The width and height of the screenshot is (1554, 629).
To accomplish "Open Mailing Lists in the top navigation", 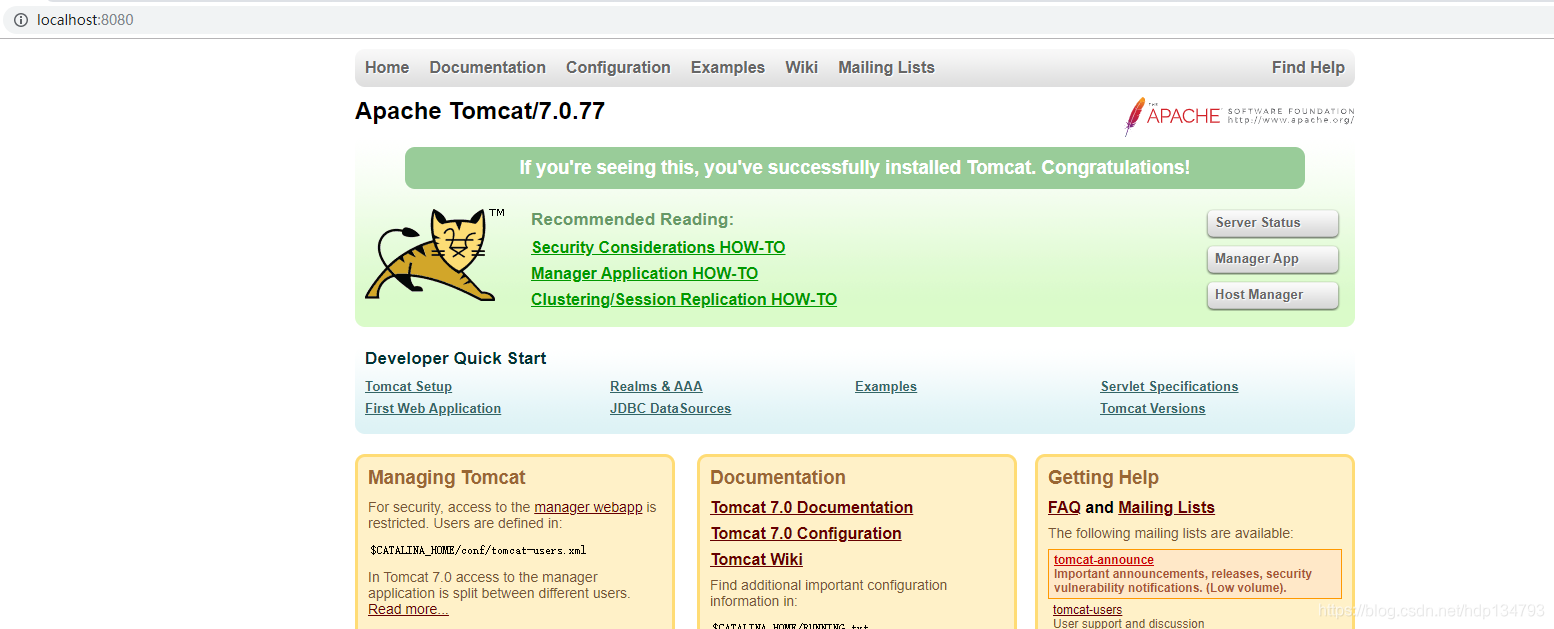I will click(x=886, y=67).
